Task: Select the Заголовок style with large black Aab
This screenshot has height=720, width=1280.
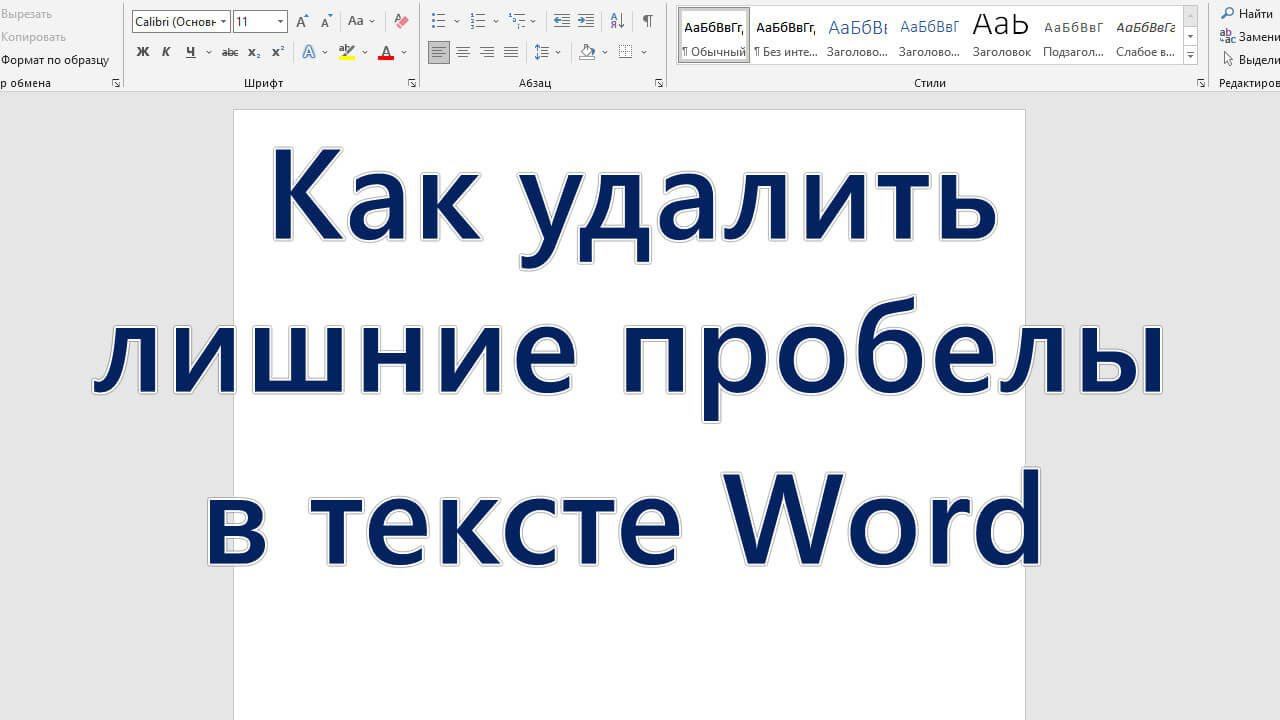Action: pyautogui.click(x=1001, y=36)
